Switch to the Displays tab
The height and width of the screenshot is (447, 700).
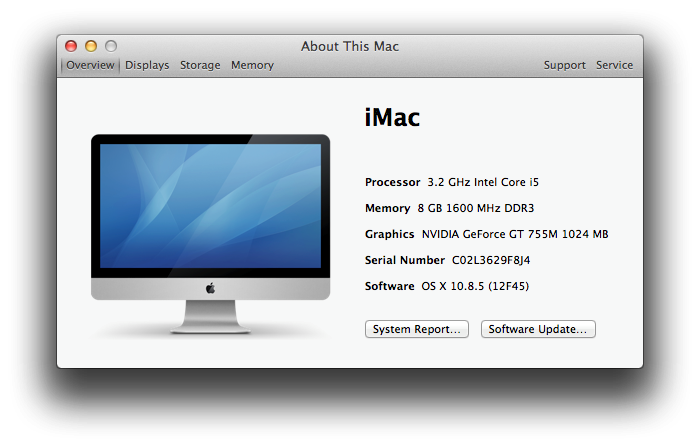coord(147,65)
